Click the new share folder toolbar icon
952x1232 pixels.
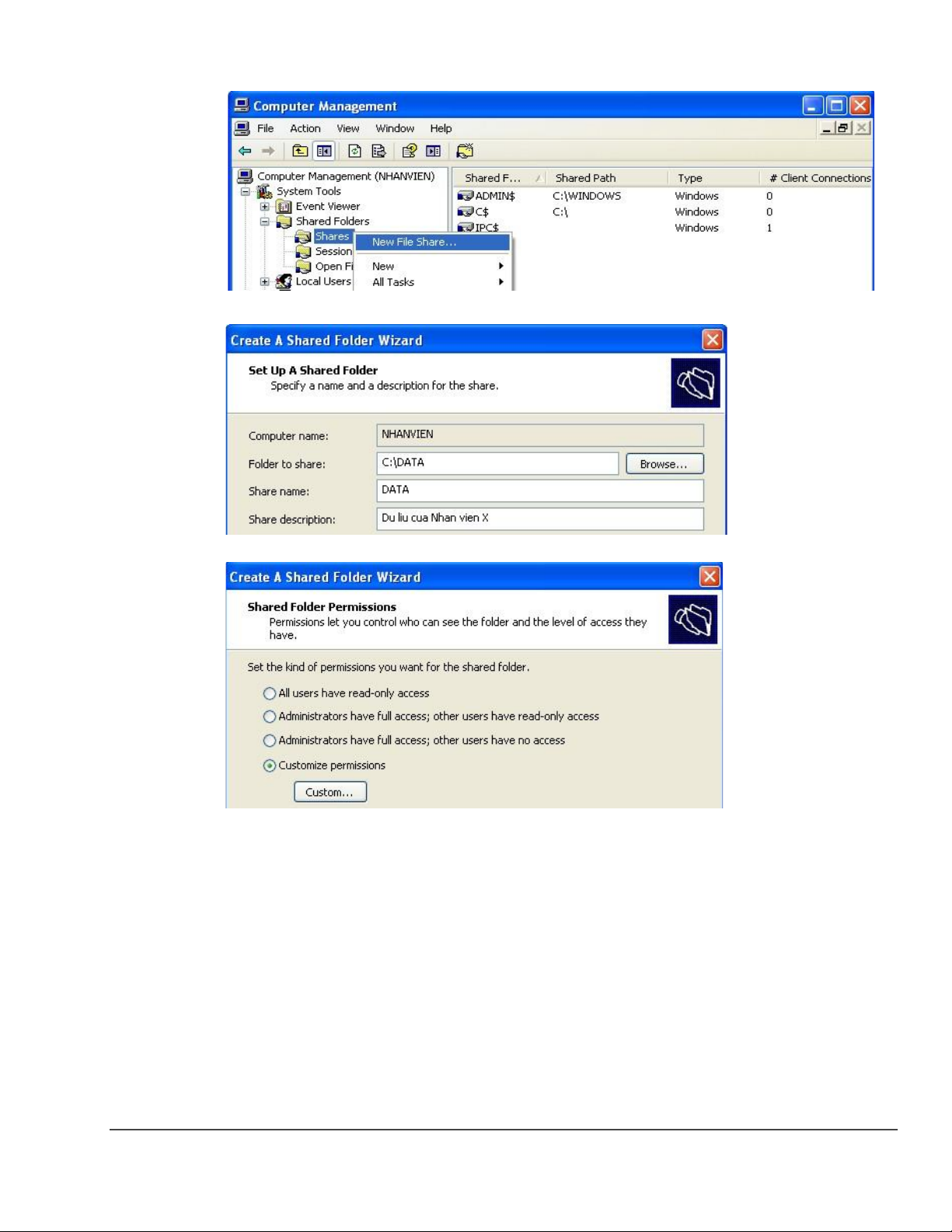[x=465, y=151]
